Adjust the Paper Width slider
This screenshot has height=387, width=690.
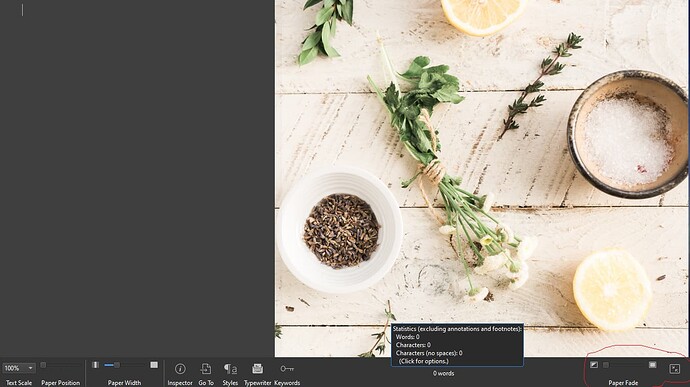click(x=125, y=365)
